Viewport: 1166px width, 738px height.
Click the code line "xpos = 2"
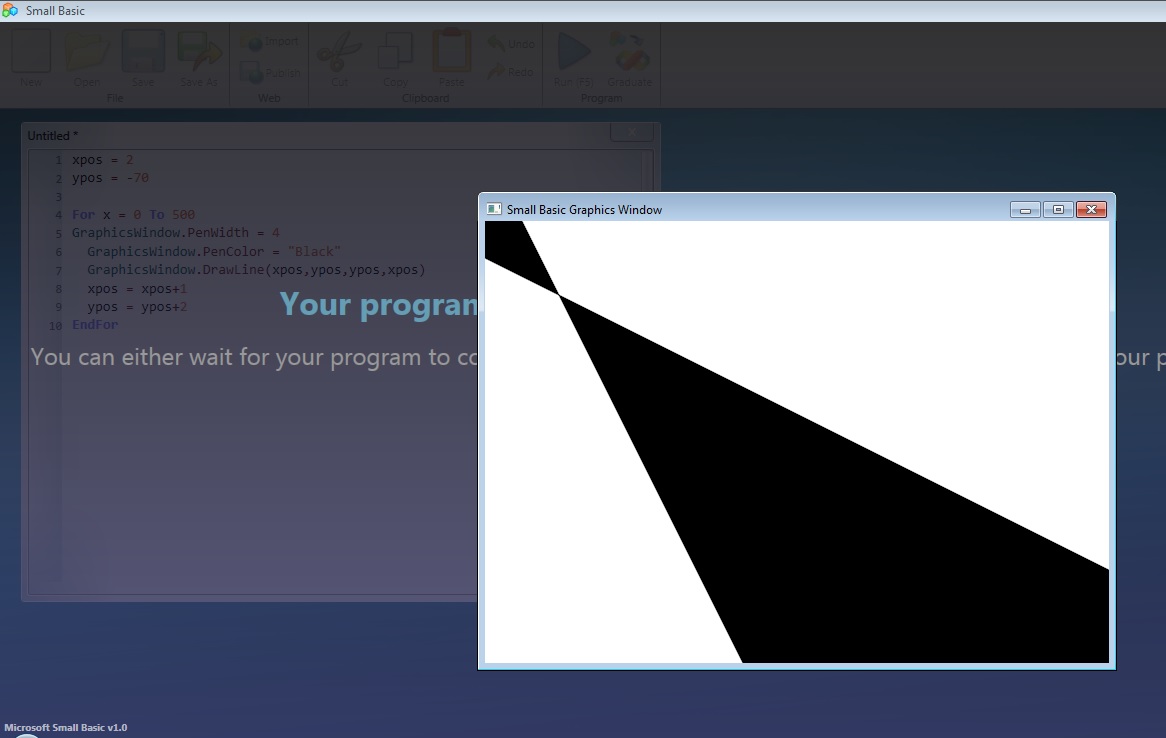click(102, 160)
